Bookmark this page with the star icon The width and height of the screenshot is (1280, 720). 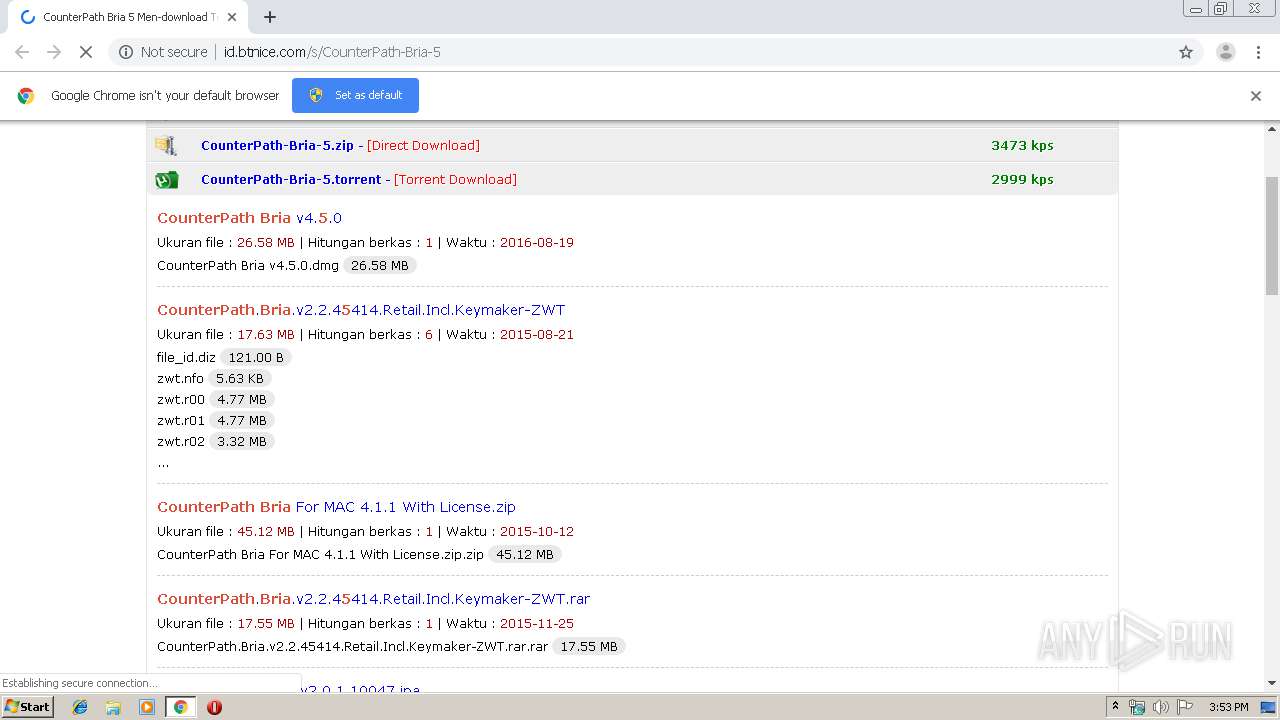coord(1186,52)
